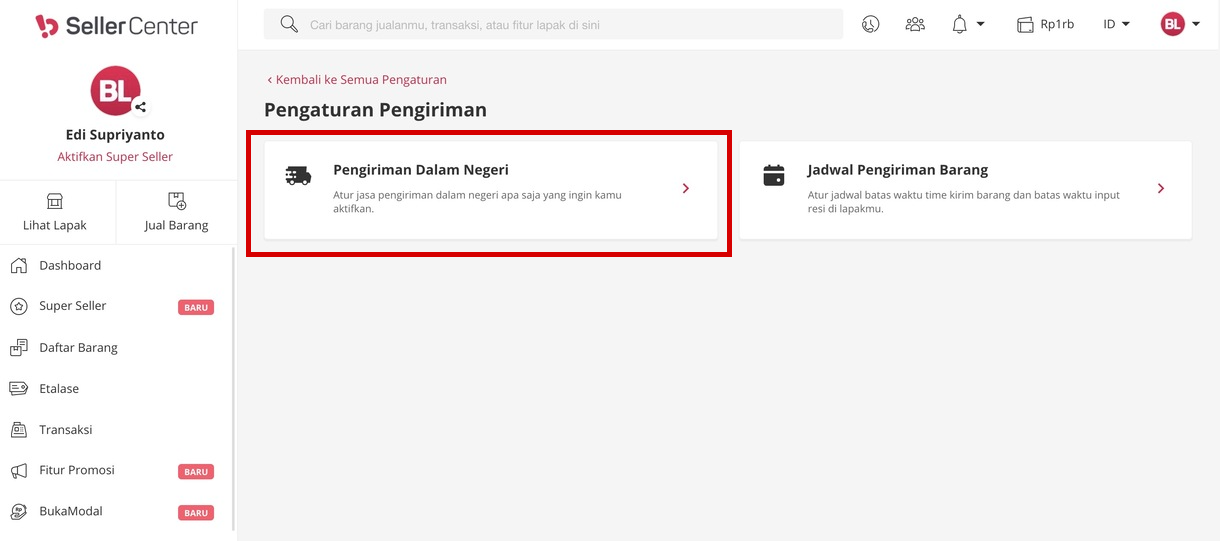Click Kembali ke Semua Pengaturan link
The height and width of the screenshot is (541, 1220).
(x=357, y=79)
